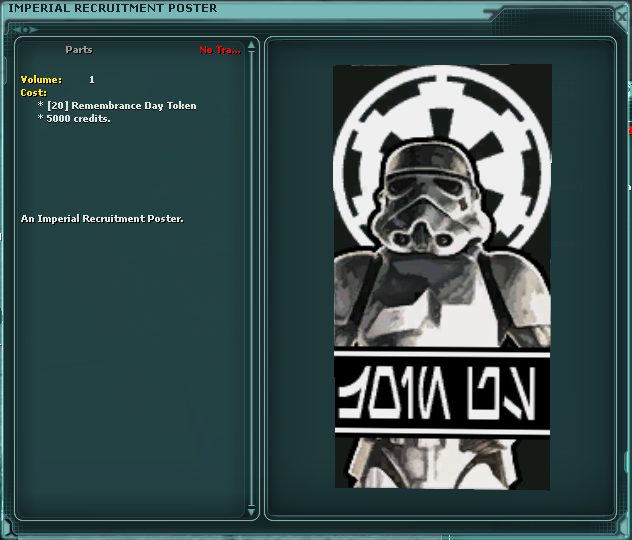Screen dimensions: 632x540
Task: Click empty space below the item description
Action: 130,380
